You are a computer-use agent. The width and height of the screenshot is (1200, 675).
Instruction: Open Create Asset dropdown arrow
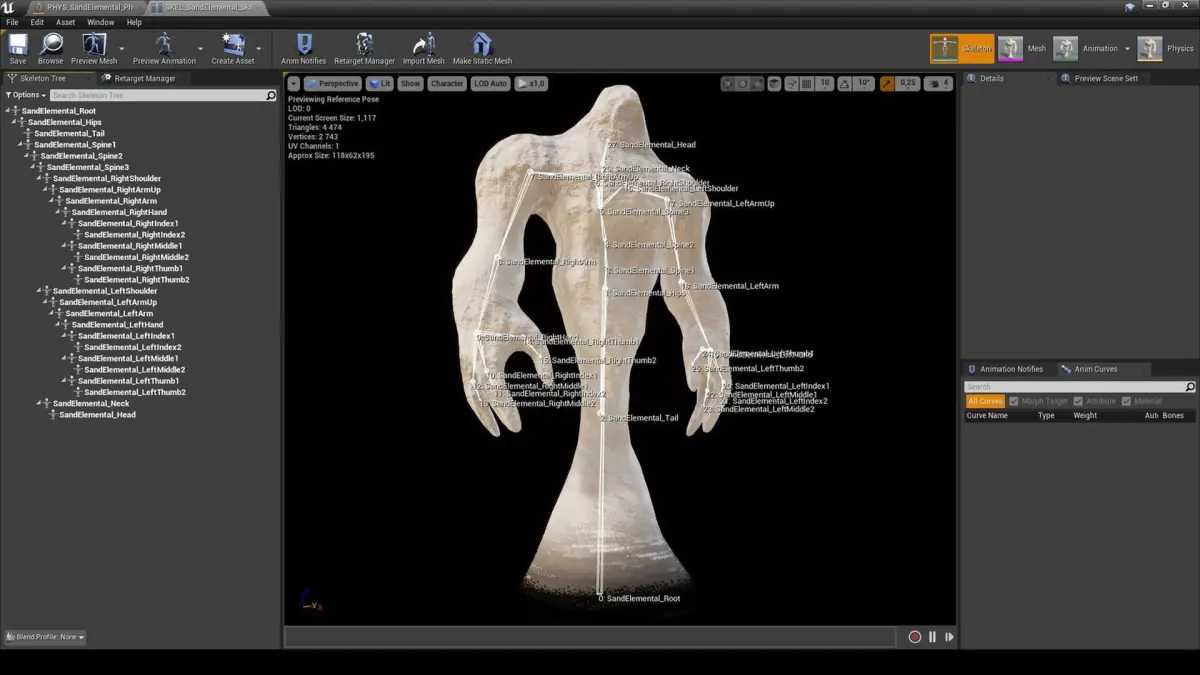tap(258, 47)
